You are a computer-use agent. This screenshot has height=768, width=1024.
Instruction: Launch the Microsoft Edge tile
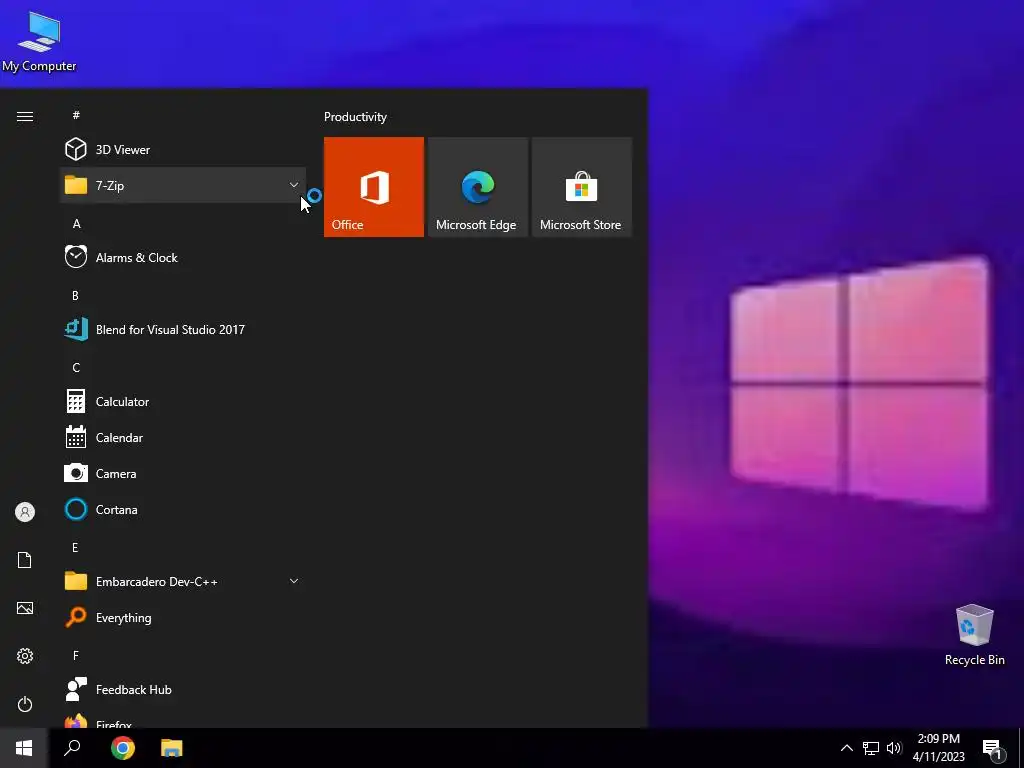(477, 187)
